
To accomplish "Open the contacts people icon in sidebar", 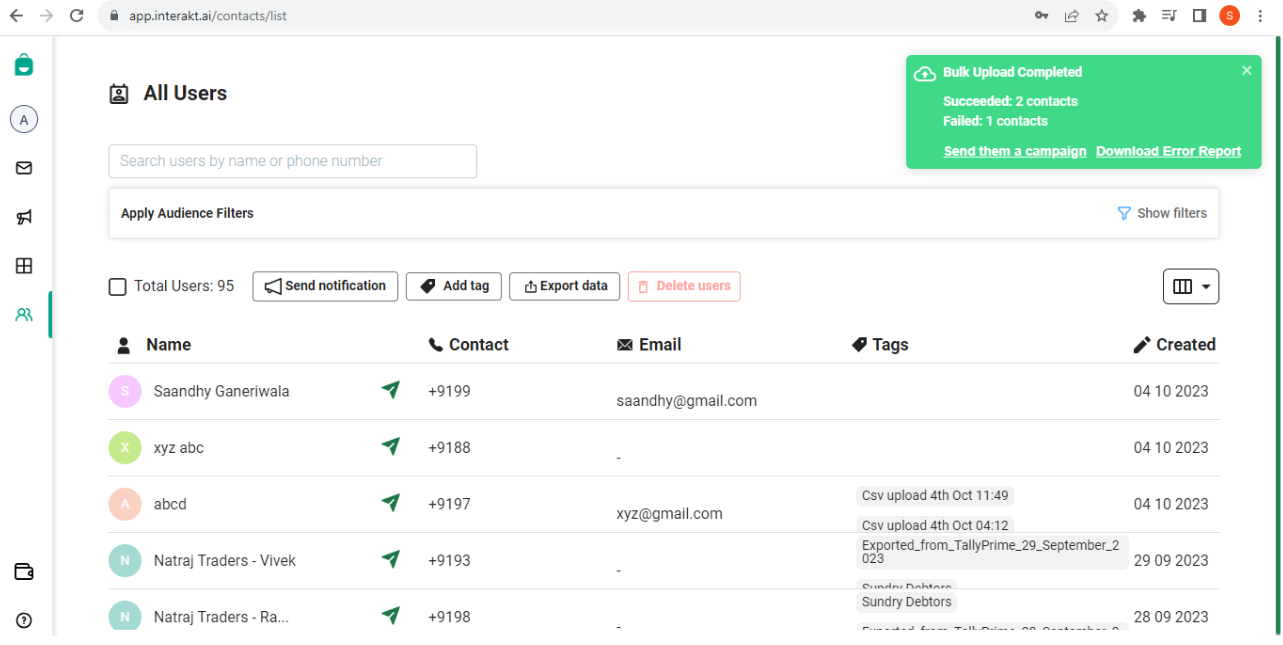I will click(24, 315).
